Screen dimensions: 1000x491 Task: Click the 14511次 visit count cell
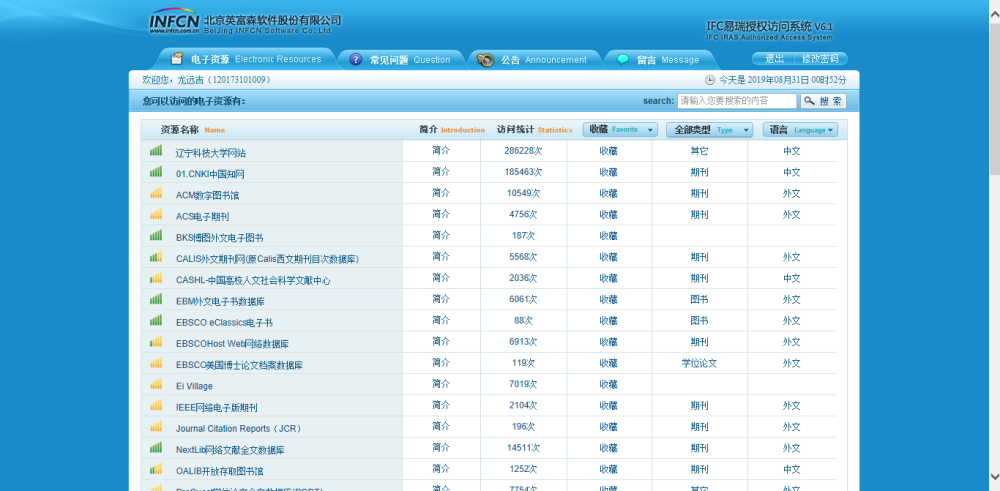(x=523, y=448)
